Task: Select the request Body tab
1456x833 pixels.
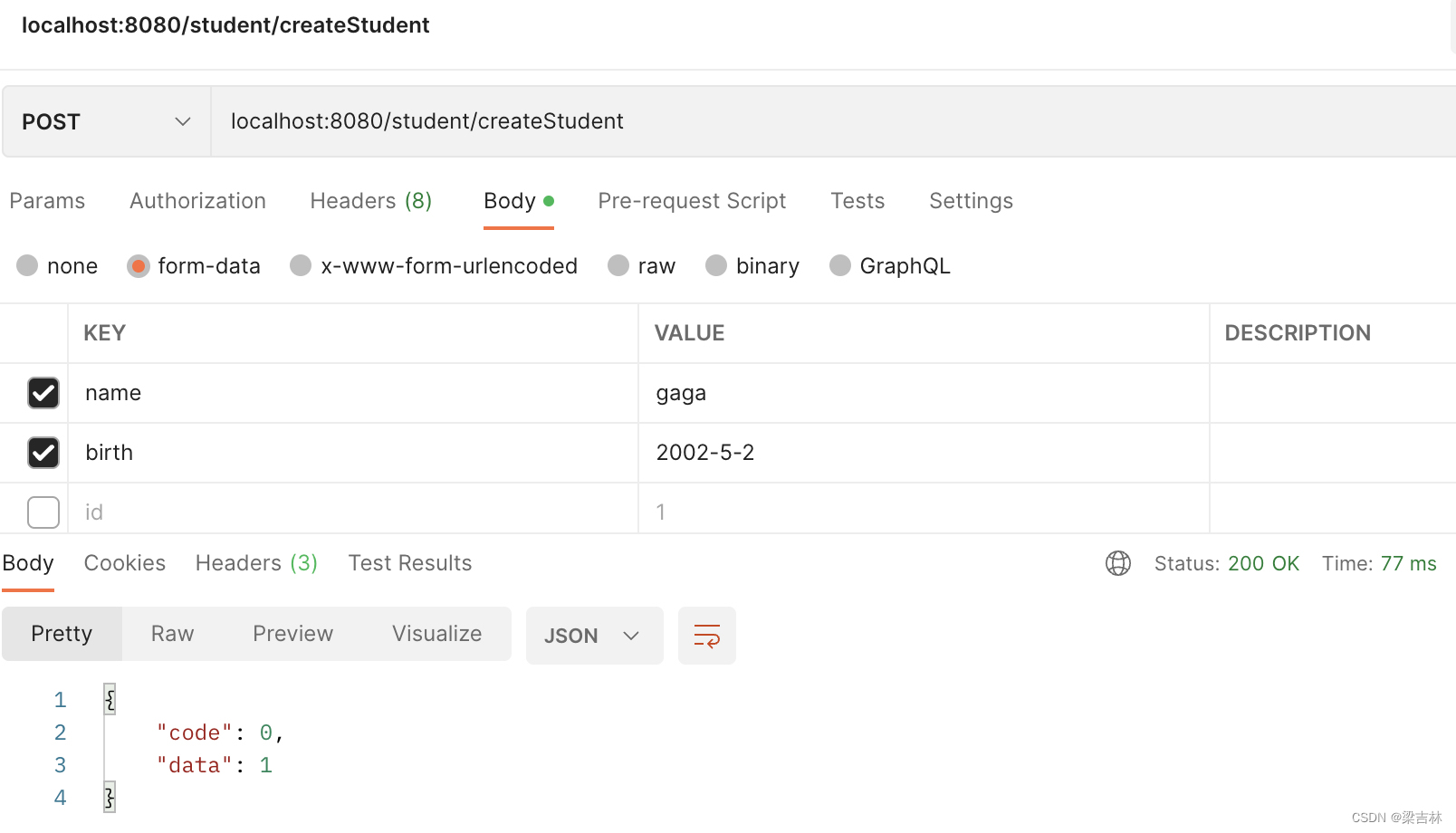Action: (519, 201)
